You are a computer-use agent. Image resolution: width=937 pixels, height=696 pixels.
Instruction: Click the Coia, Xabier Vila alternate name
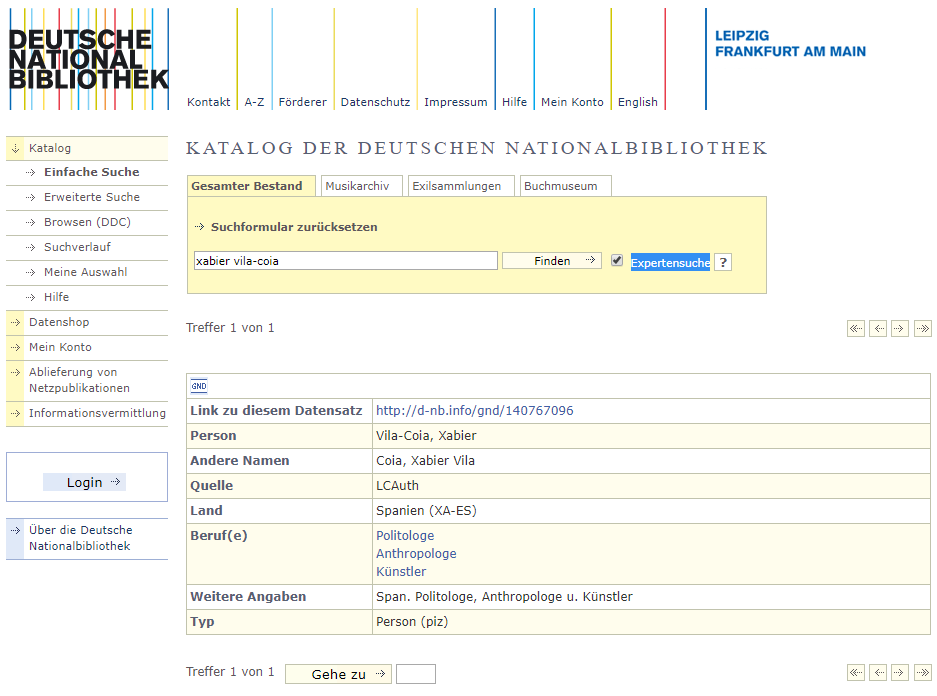pyautogui.click(x=425, y=461)
